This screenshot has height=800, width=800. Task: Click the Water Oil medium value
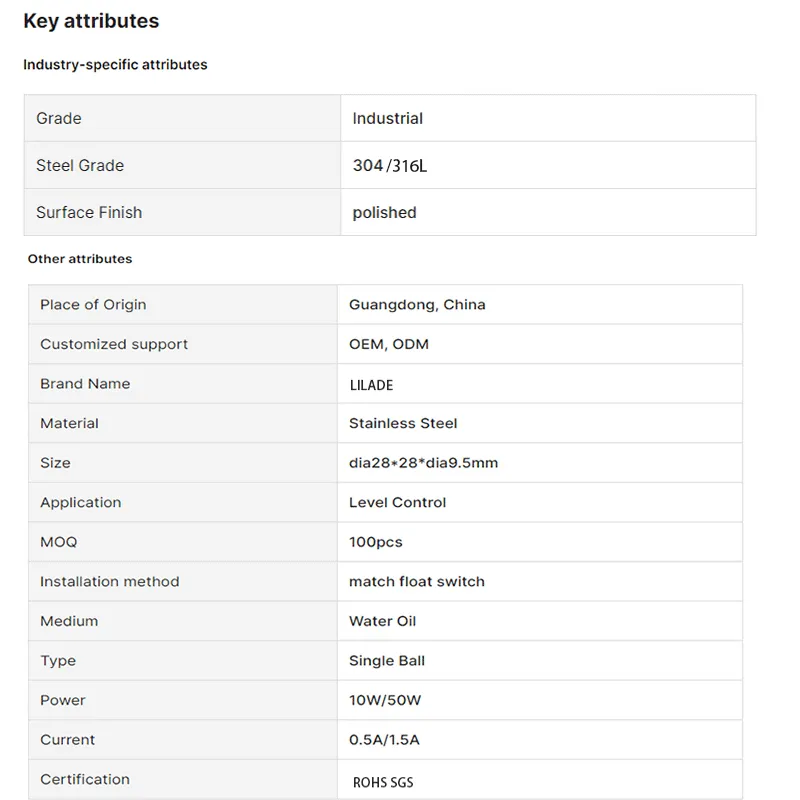382,621
